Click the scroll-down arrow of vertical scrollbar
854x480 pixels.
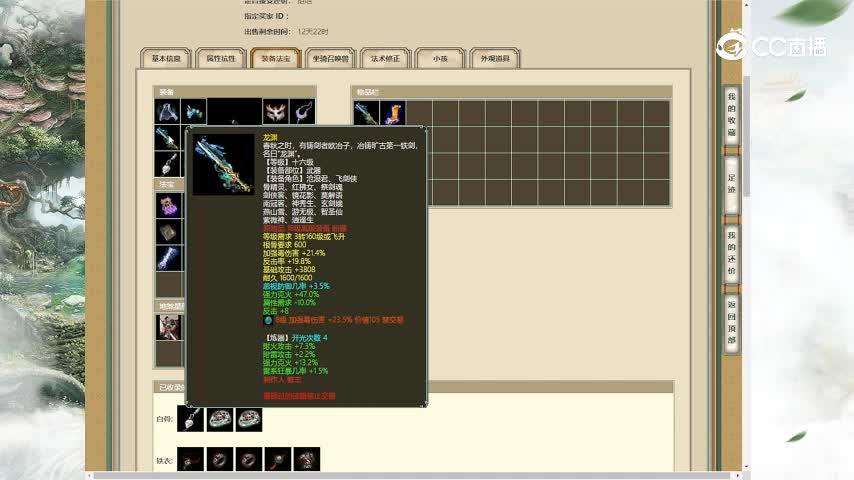pyautogui.click(x=746, y=467)
